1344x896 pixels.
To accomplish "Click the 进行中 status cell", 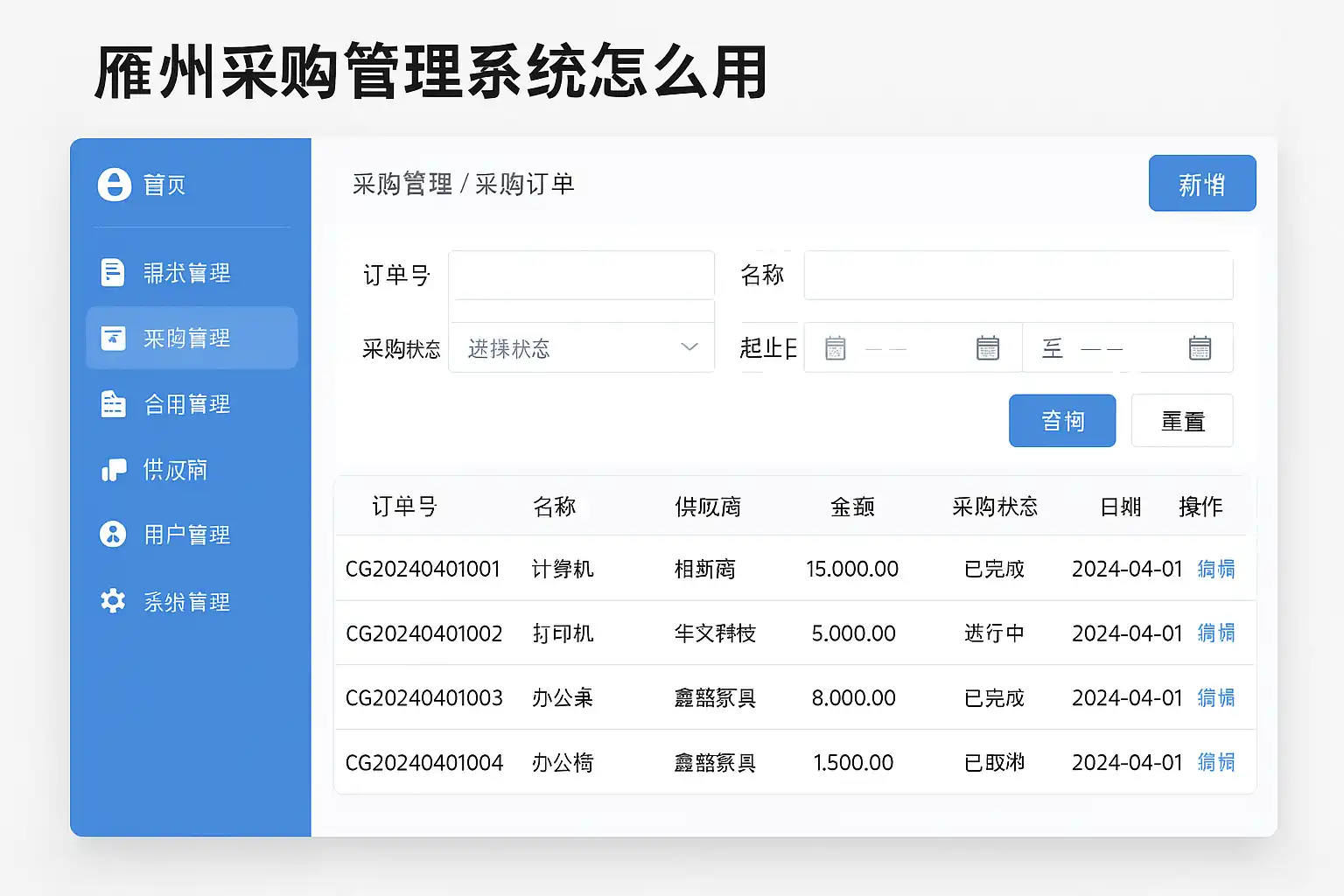I will (994, 633).
